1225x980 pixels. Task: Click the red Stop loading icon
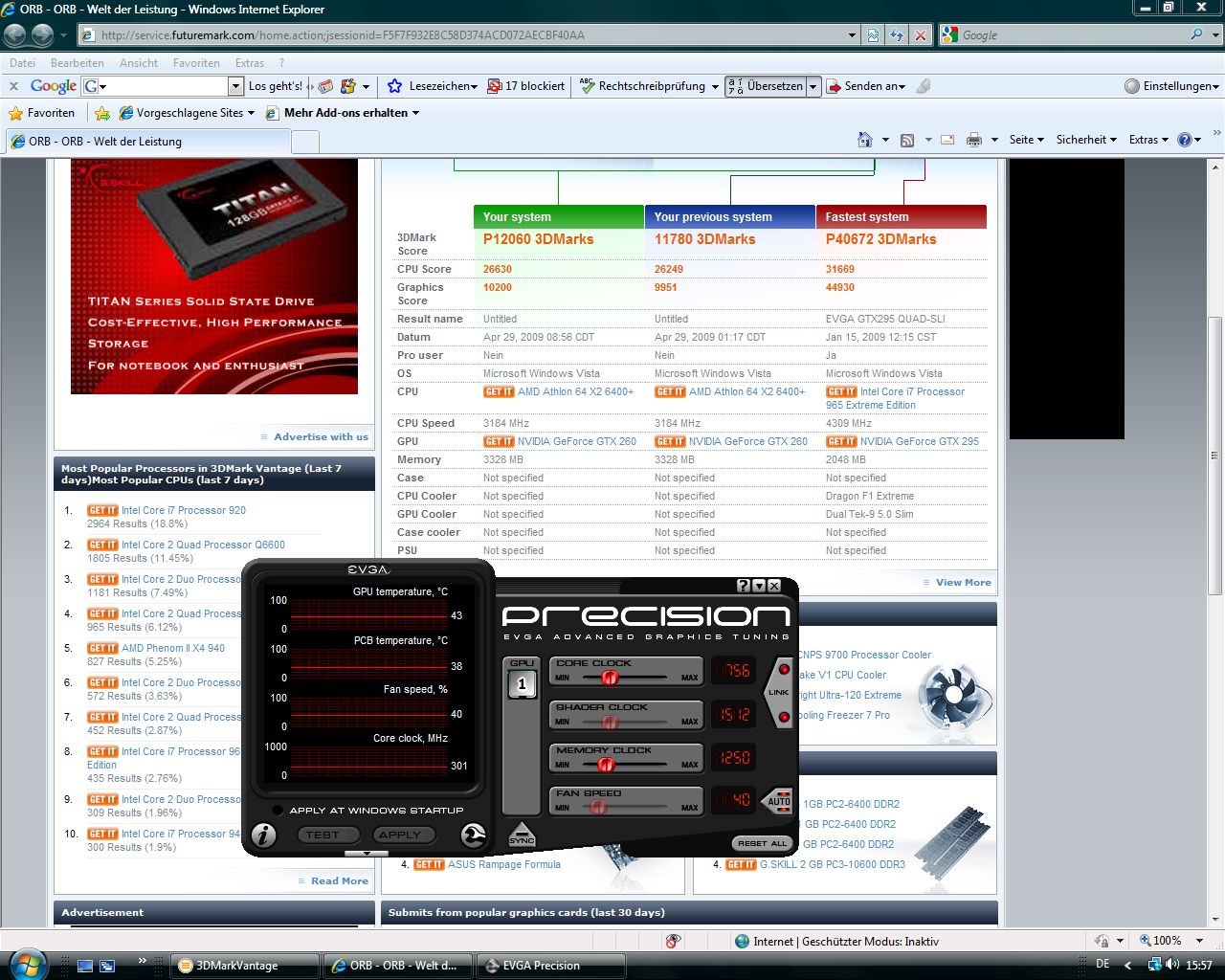(x=920, y=35)
